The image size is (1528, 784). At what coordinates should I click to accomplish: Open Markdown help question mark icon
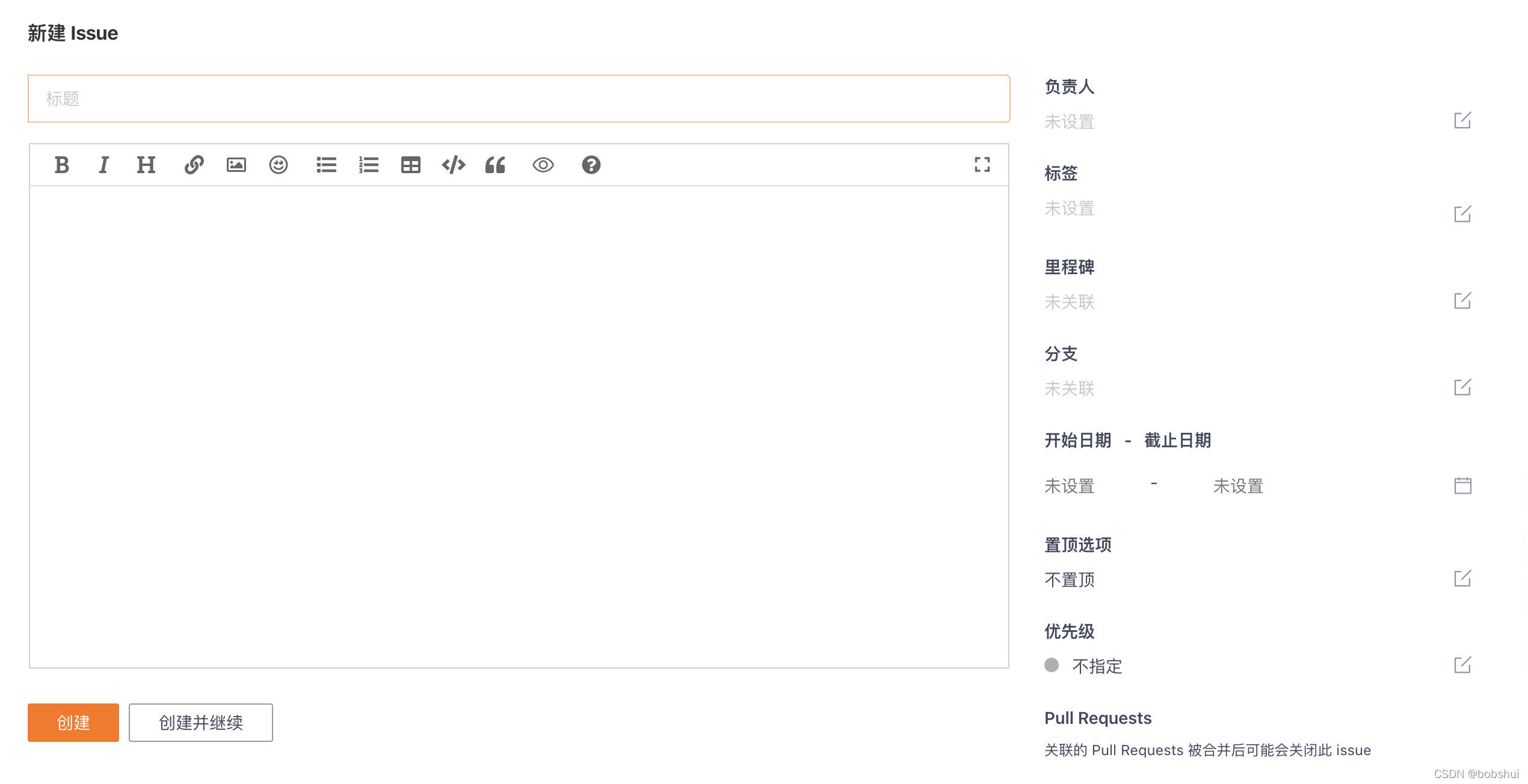pos(591,165)
